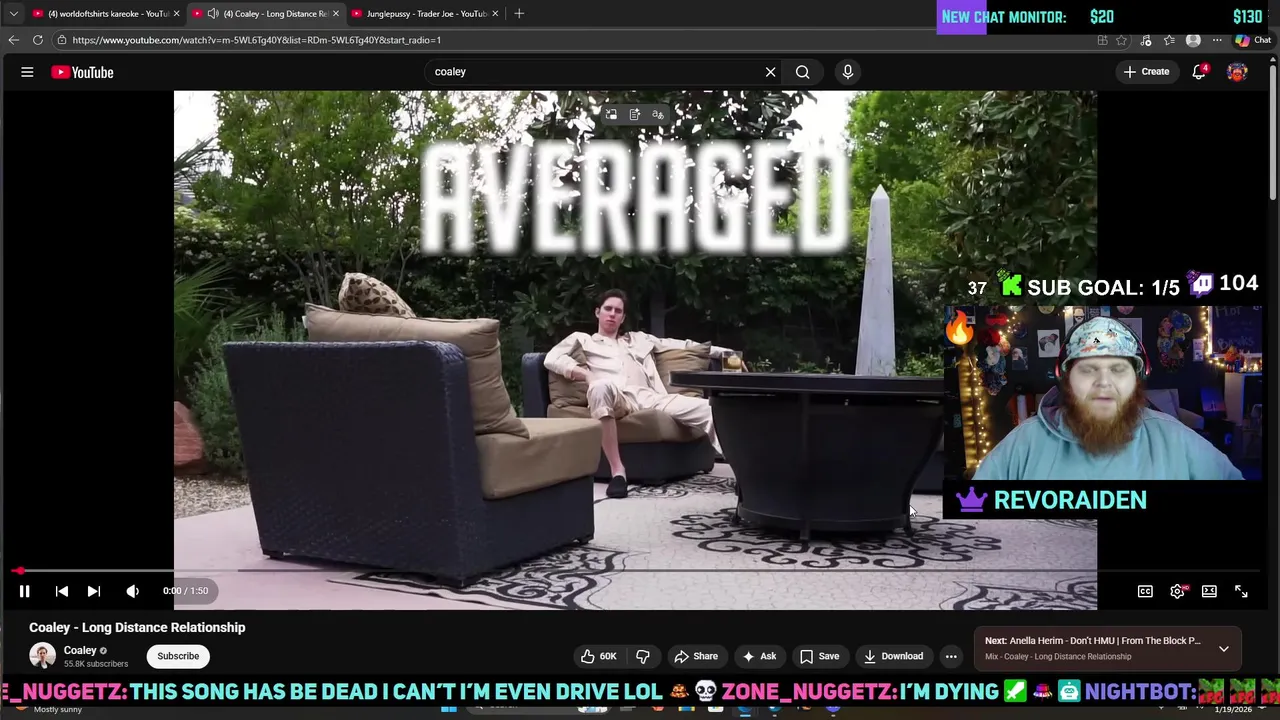Image resolution: width=1280 pixels, height=720 pixels.
Task: Share the video
Action: pos(696,656)
